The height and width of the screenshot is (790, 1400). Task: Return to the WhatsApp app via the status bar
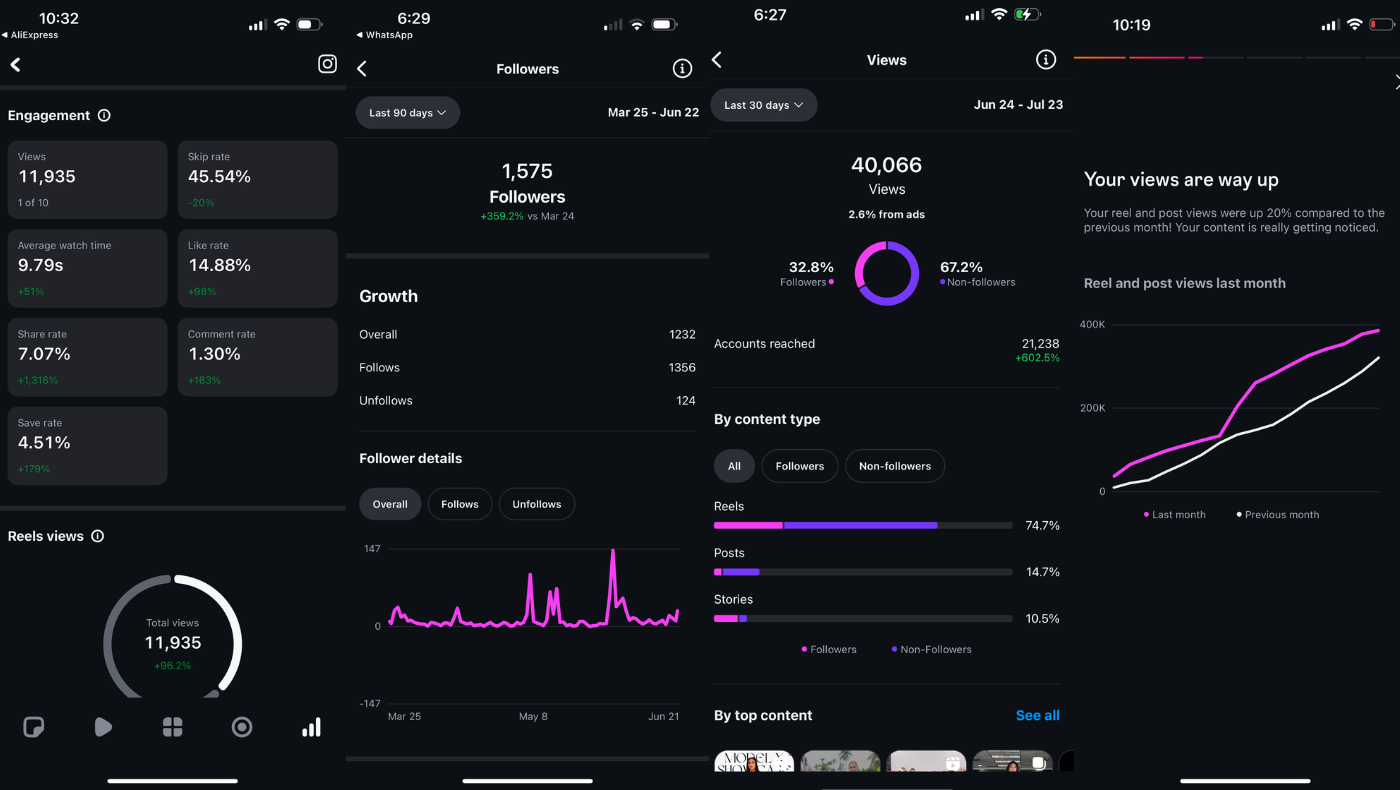[388, 35]
